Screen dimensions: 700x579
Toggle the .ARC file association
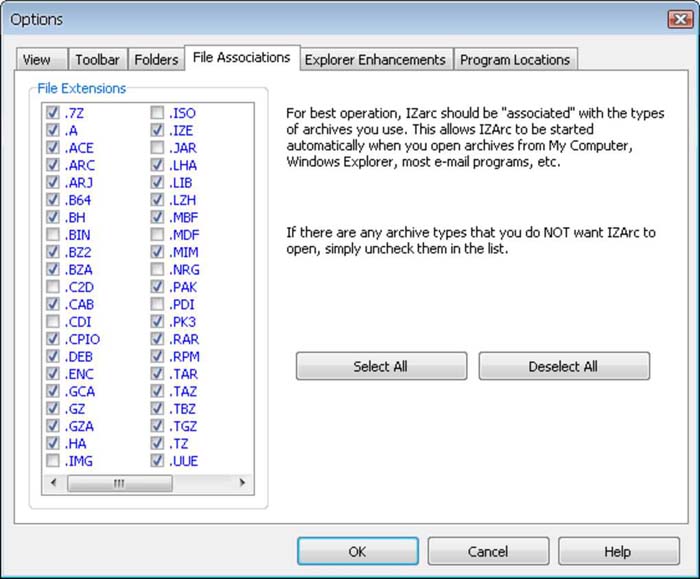tap(53, 165)
